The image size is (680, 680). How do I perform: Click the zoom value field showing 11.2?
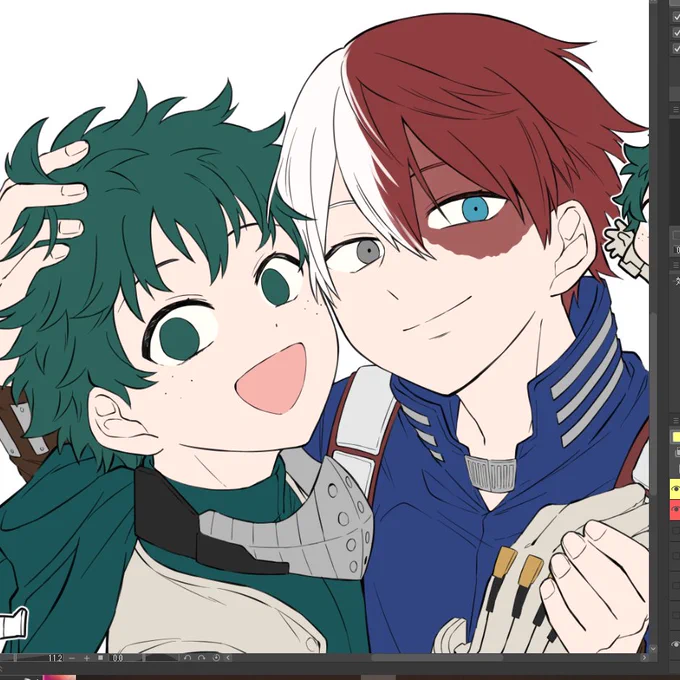tap(55, 658)
